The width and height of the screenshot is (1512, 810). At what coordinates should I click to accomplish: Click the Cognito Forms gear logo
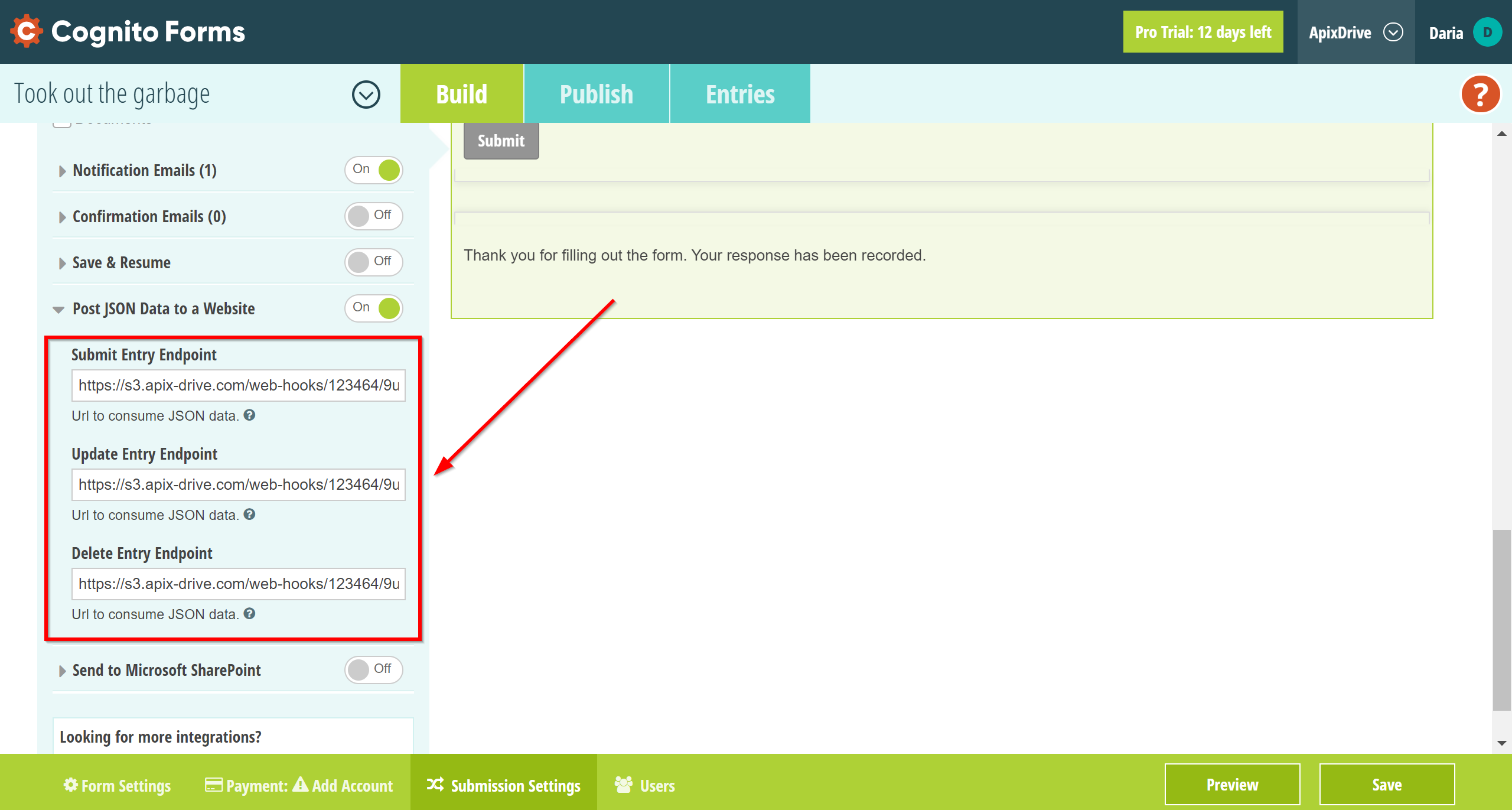click(x=27, y=31)
